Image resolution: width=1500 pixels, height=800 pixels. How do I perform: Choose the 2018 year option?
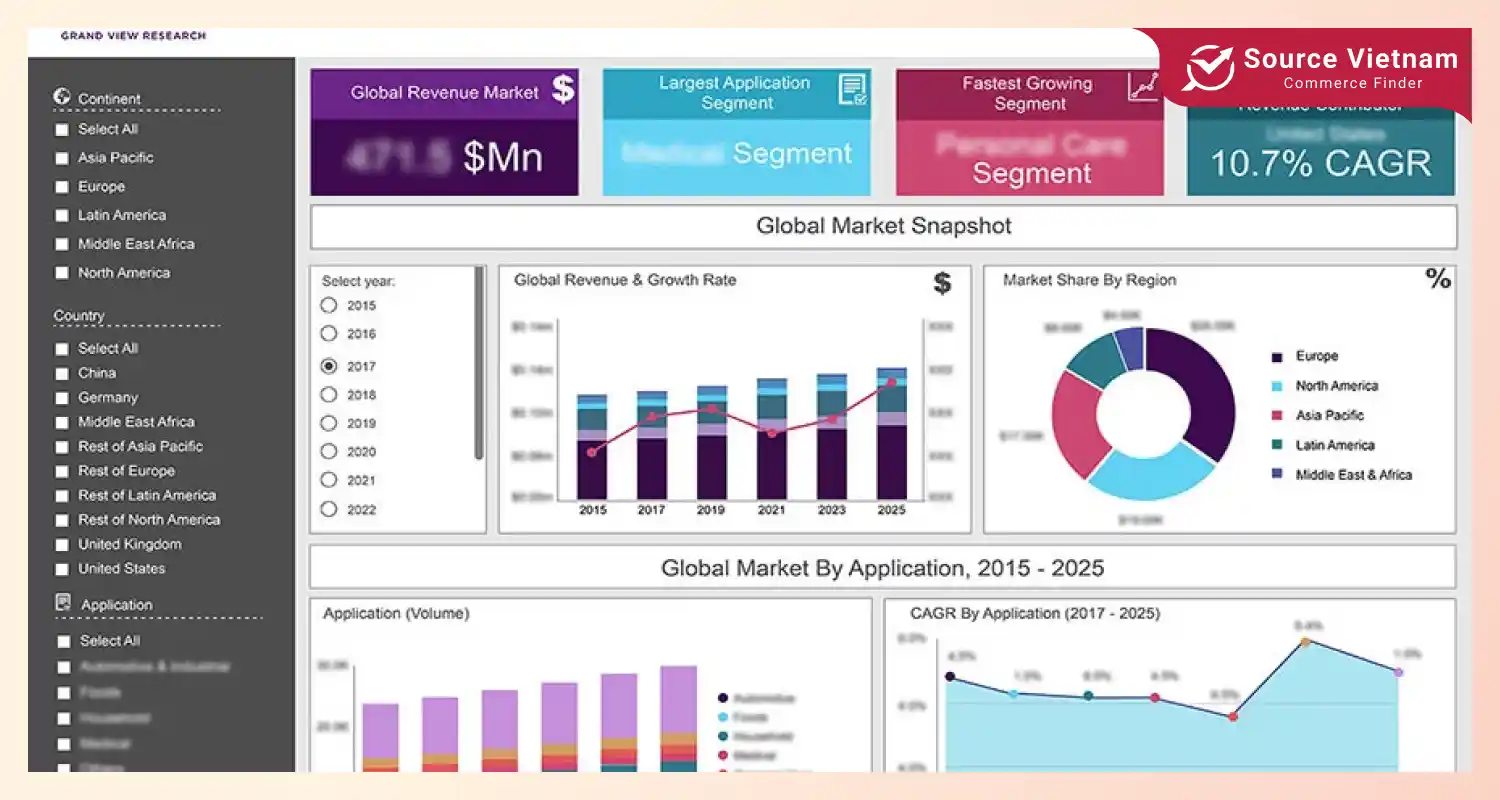tap(328, 395)
